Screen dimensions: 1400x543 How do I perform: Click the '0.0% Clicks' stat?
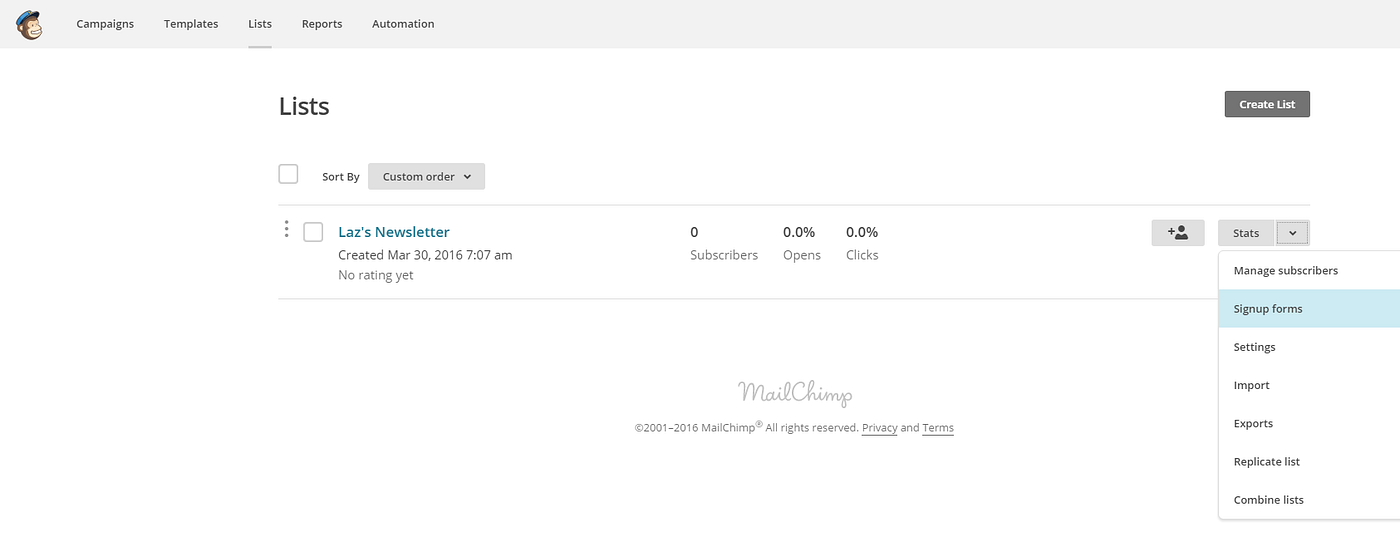coord(862,243)
